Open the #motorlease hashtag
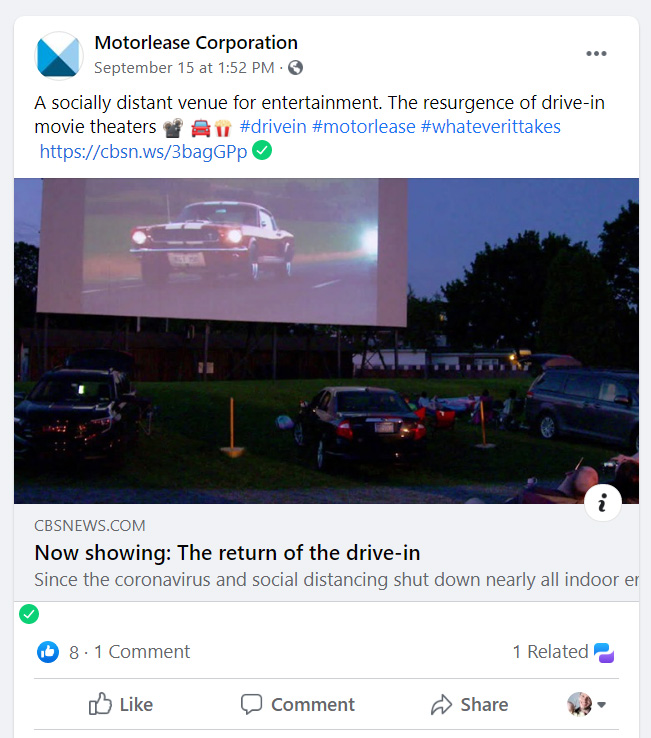Image resolution: width=651 pixels, height=738 pixels. [x=363, y=127]
